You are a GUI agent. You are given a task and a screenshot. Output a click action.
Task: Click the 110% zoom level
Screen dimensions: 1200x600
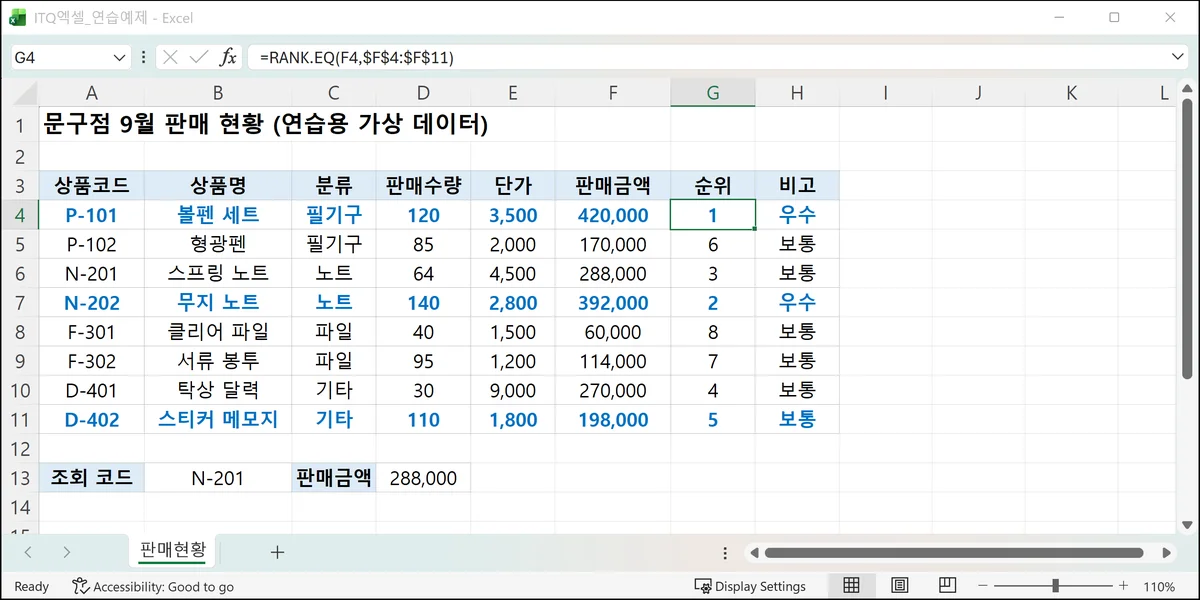click(x=1158, y=587)
